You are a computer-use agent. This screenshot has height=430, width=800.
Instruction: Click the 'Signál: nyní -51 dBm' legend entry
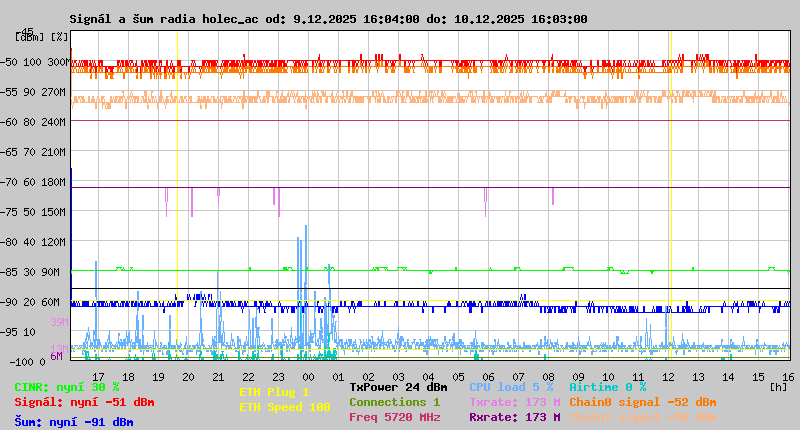(84, 402)
